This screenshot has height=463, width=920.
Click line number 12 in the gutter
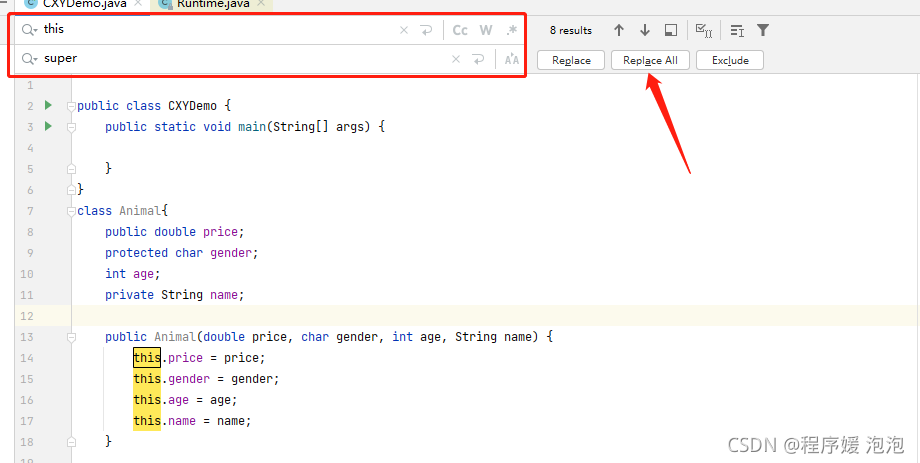[x=27, y=316]
